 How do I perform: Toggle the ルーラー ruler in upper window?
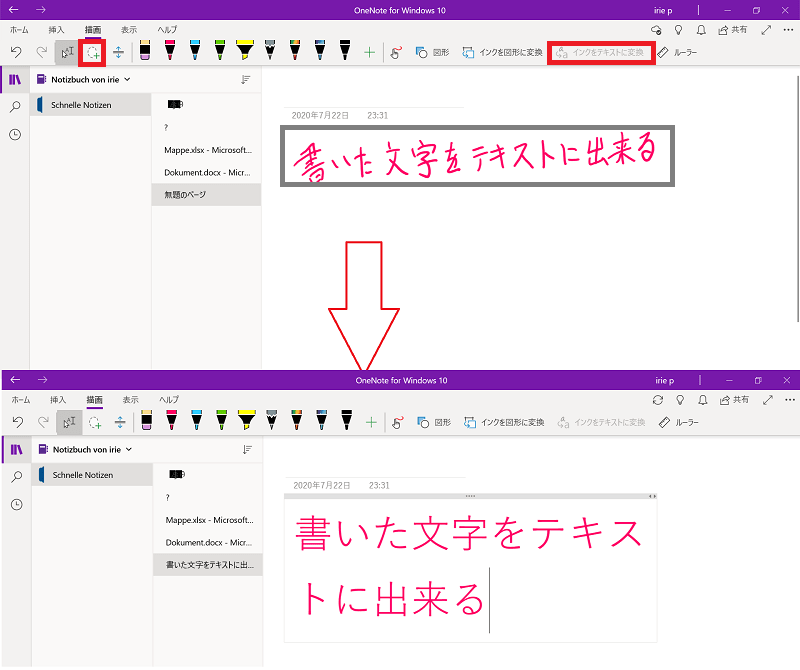[x=677, y=52]
